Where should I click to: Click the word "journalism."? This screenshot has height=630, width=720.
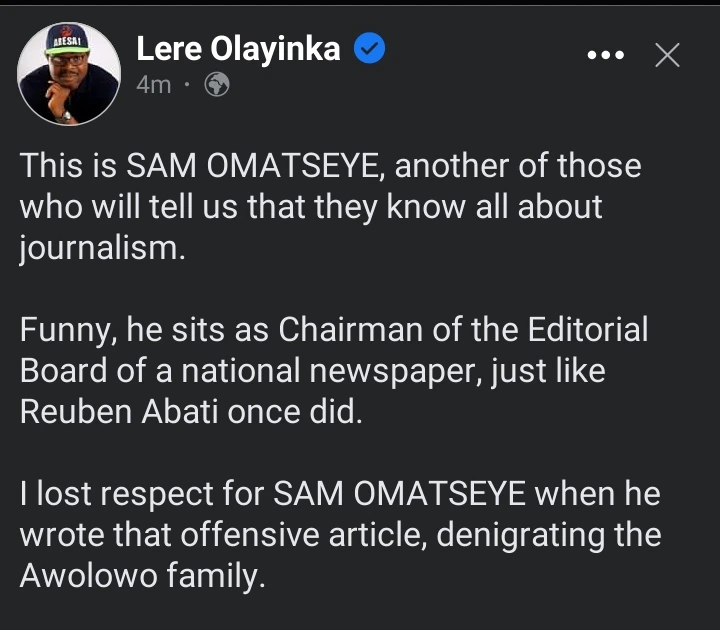[103, 247]
